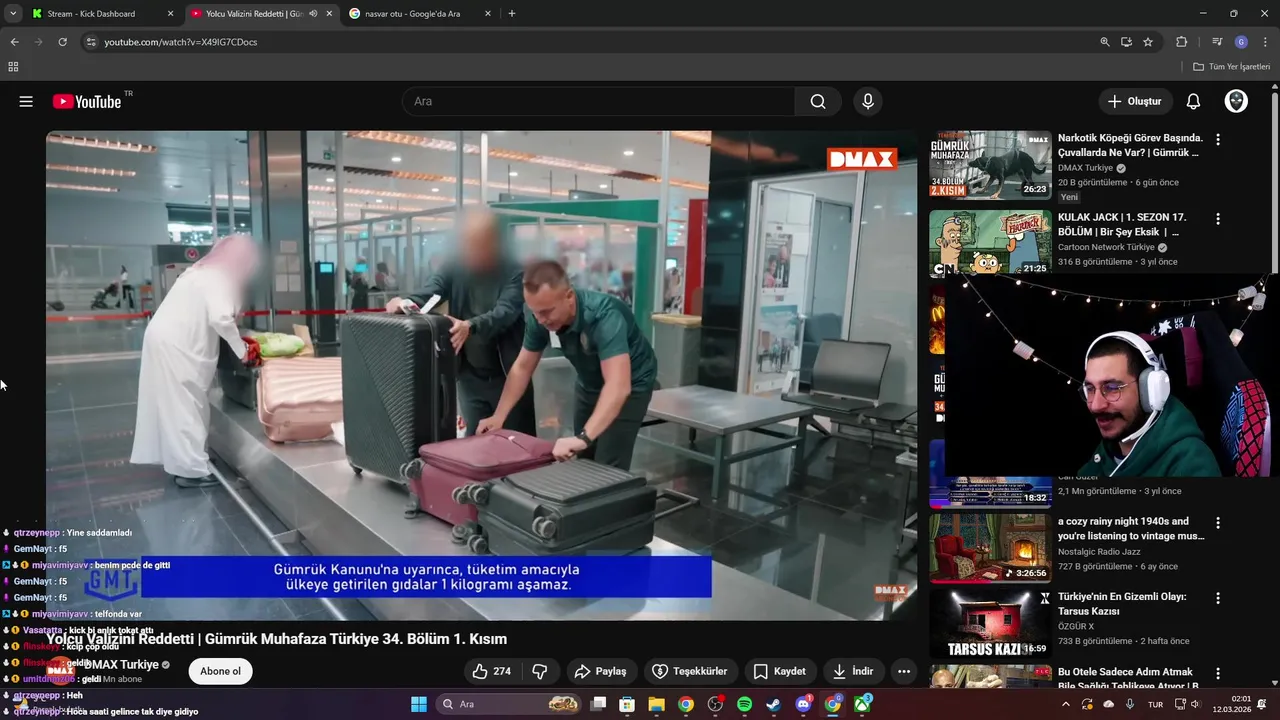Open the Chrome three-dot menu
This screenshot has height=720, width=1280.
1265,42
